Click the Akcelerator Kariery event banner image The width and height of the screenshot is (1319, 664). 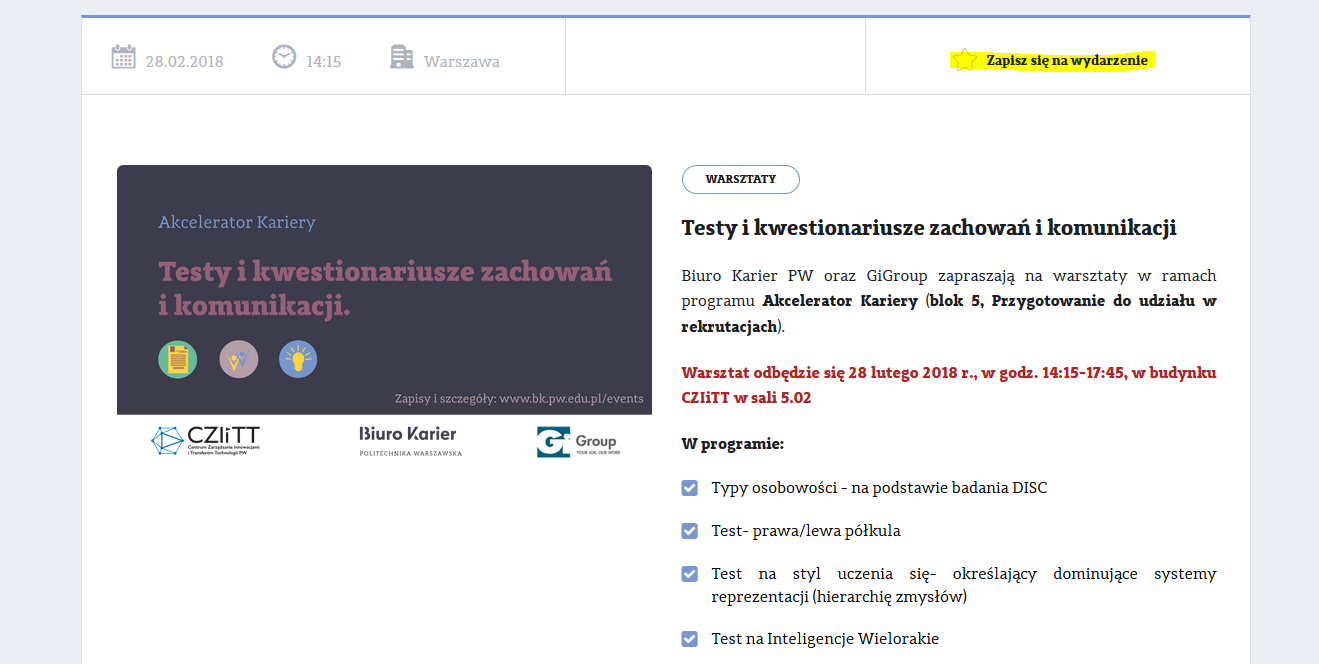coord(384,290)
